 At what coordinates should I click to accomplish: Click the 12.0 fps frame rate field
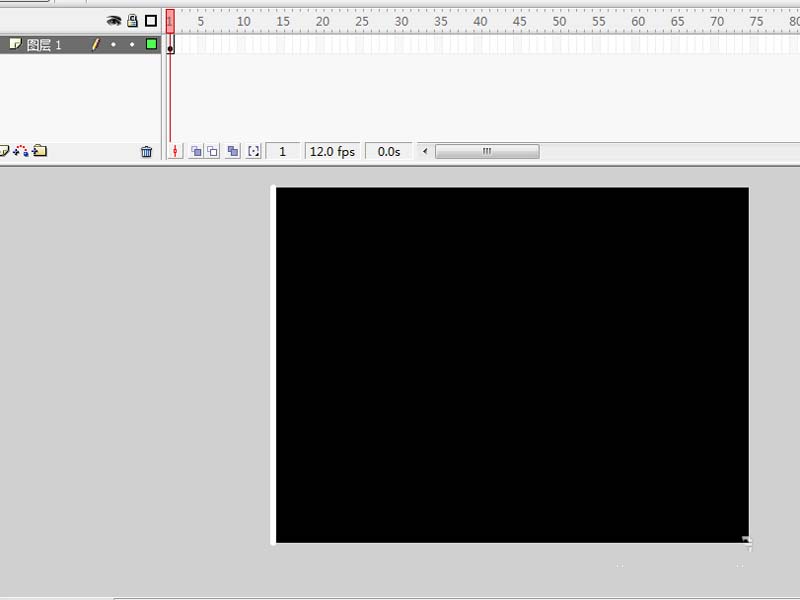(332, 152)
